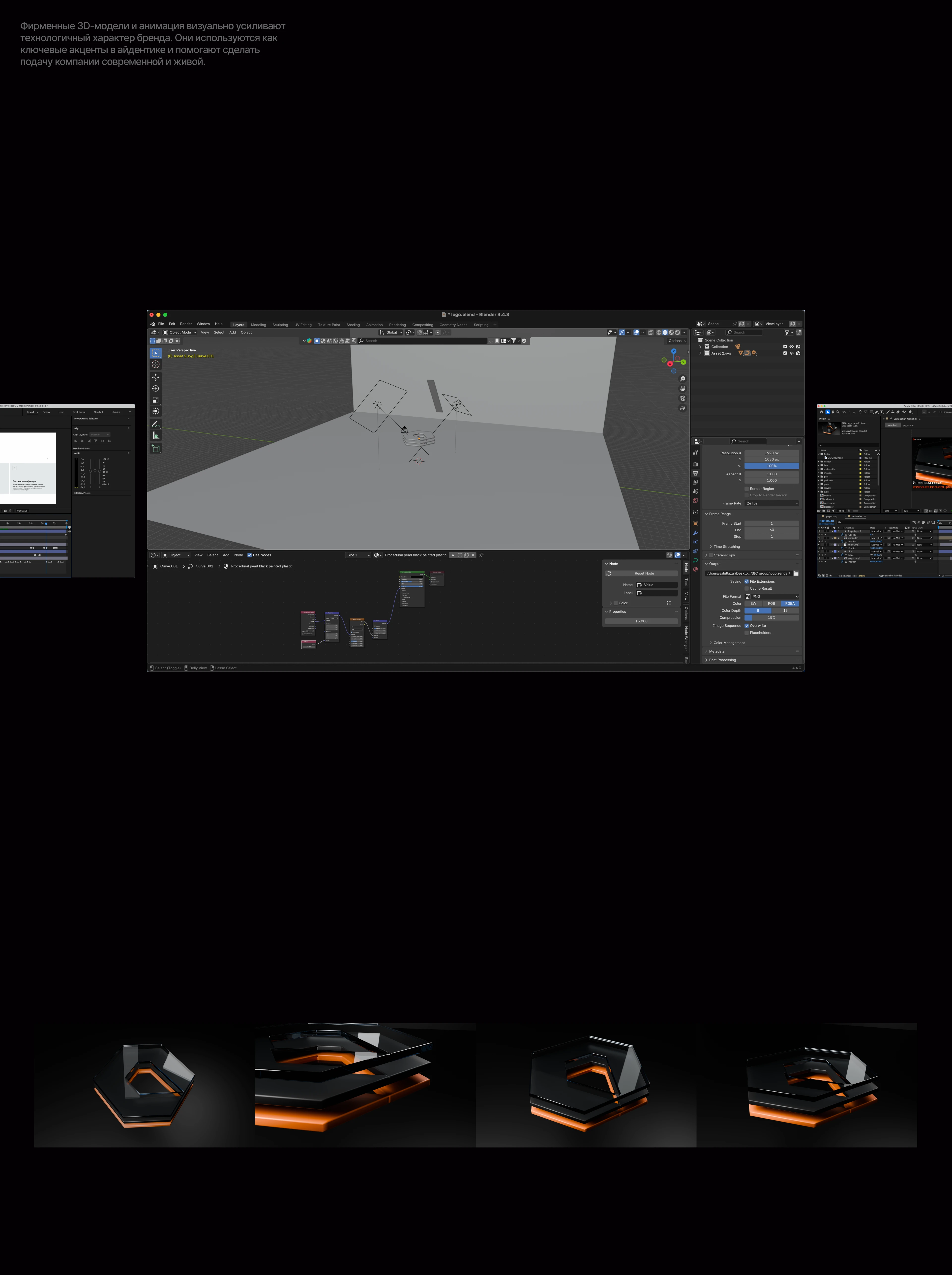Open the Modifiers wrench properties tab
This screenshot has width=952, height=1275.
696,533
